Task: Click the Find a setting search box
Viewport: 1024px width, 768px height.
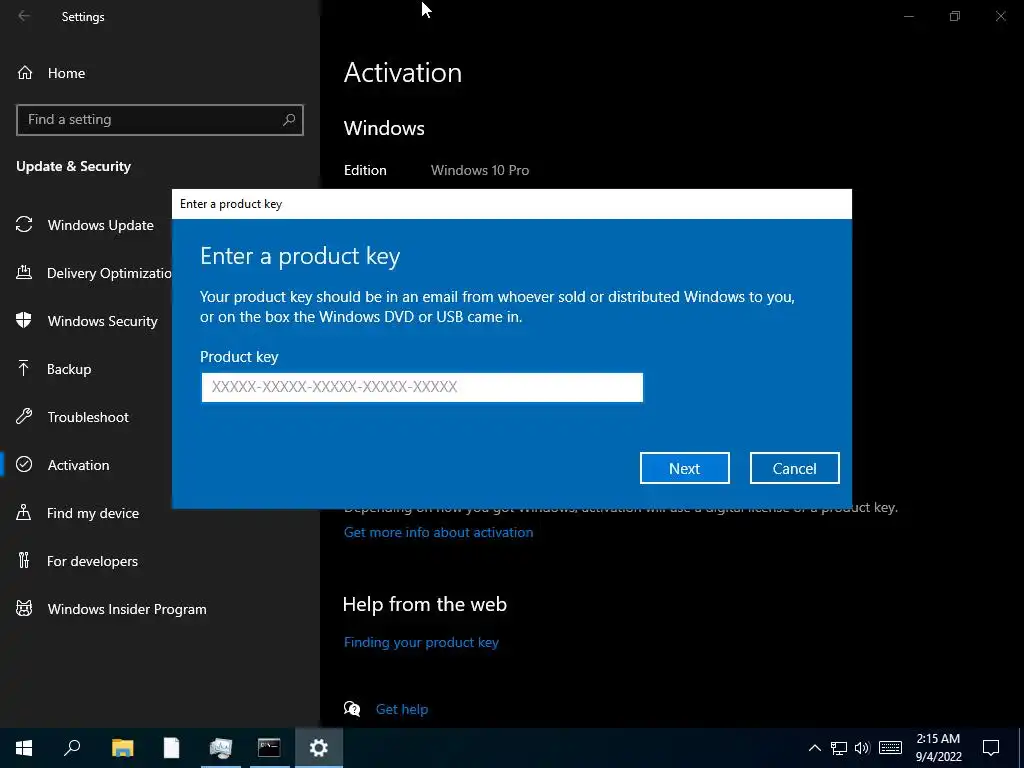Action: click(x=159, y=120)
